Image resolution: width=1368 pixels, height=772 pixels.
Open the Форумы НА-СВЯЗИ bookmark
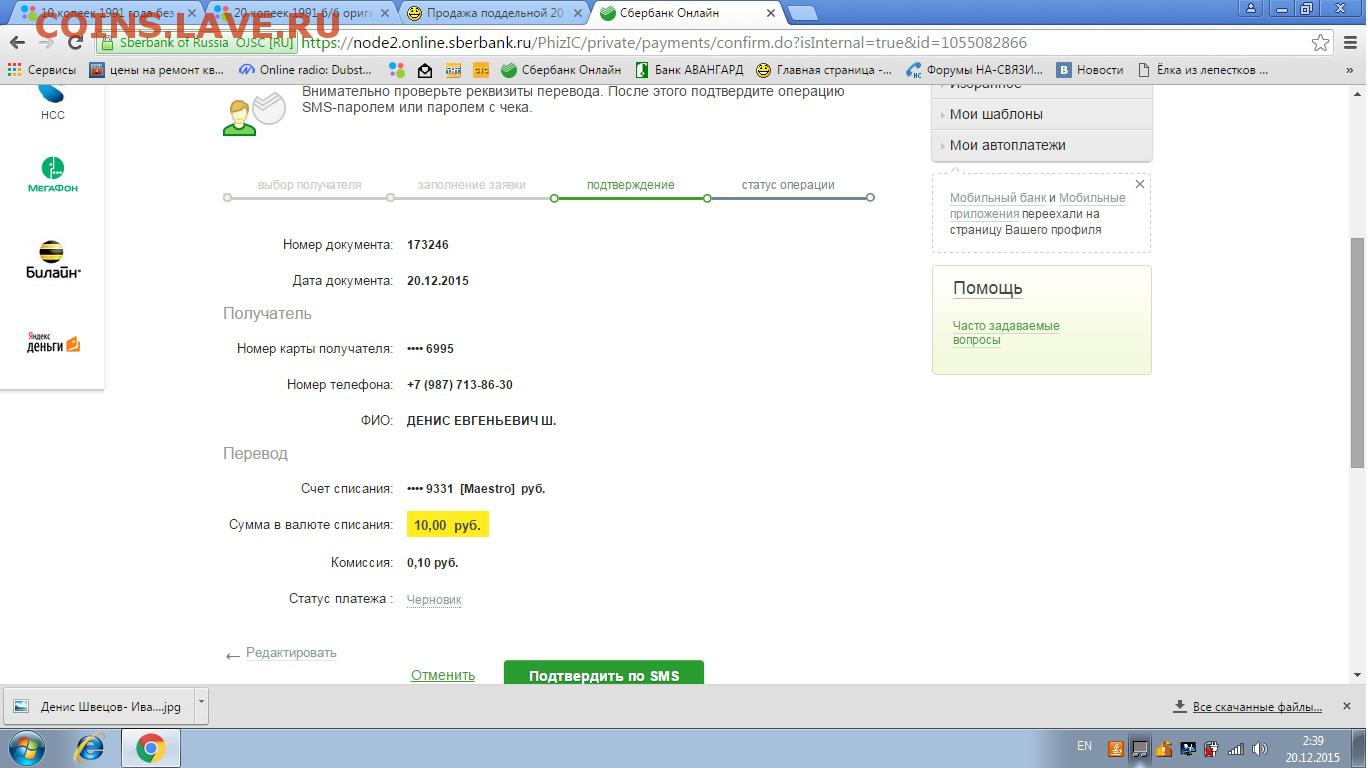975,70
